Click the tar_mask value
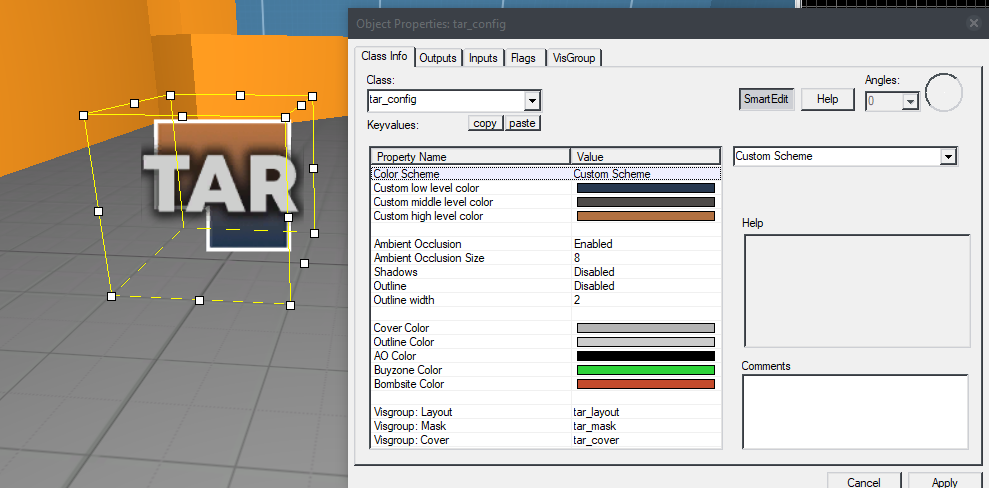Viewport: 989px width, 488px height. click(595, 426)
